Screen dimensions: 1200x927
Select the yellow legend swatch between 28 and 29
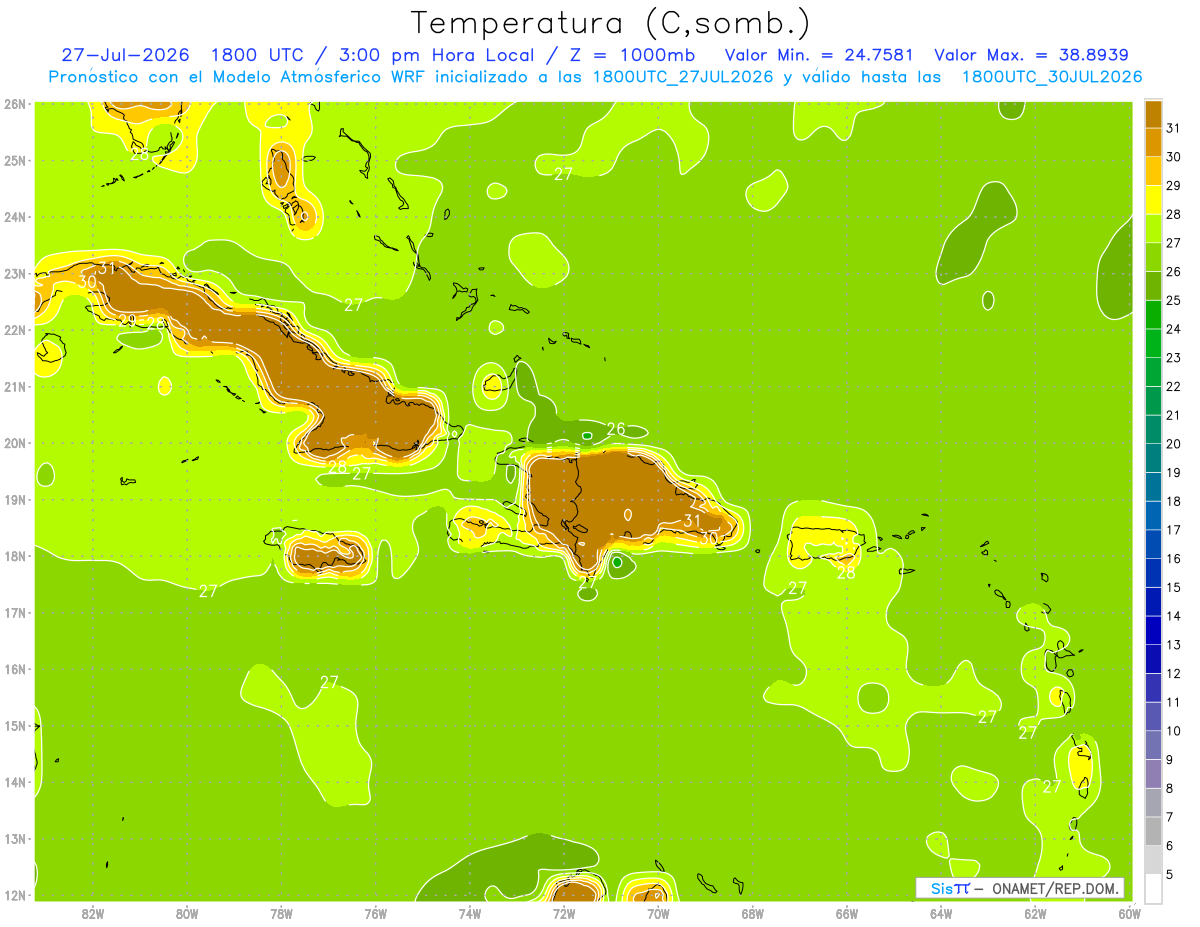1154,200
